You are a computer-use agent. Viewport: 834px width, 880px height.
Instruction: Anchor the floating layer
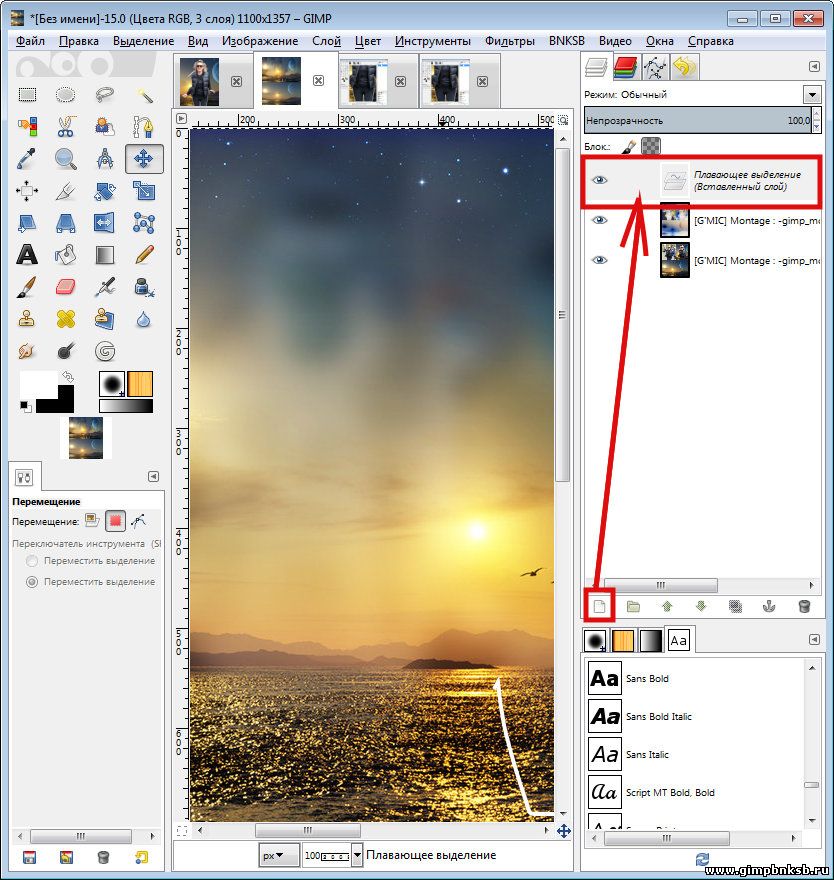tap(769, 606)
